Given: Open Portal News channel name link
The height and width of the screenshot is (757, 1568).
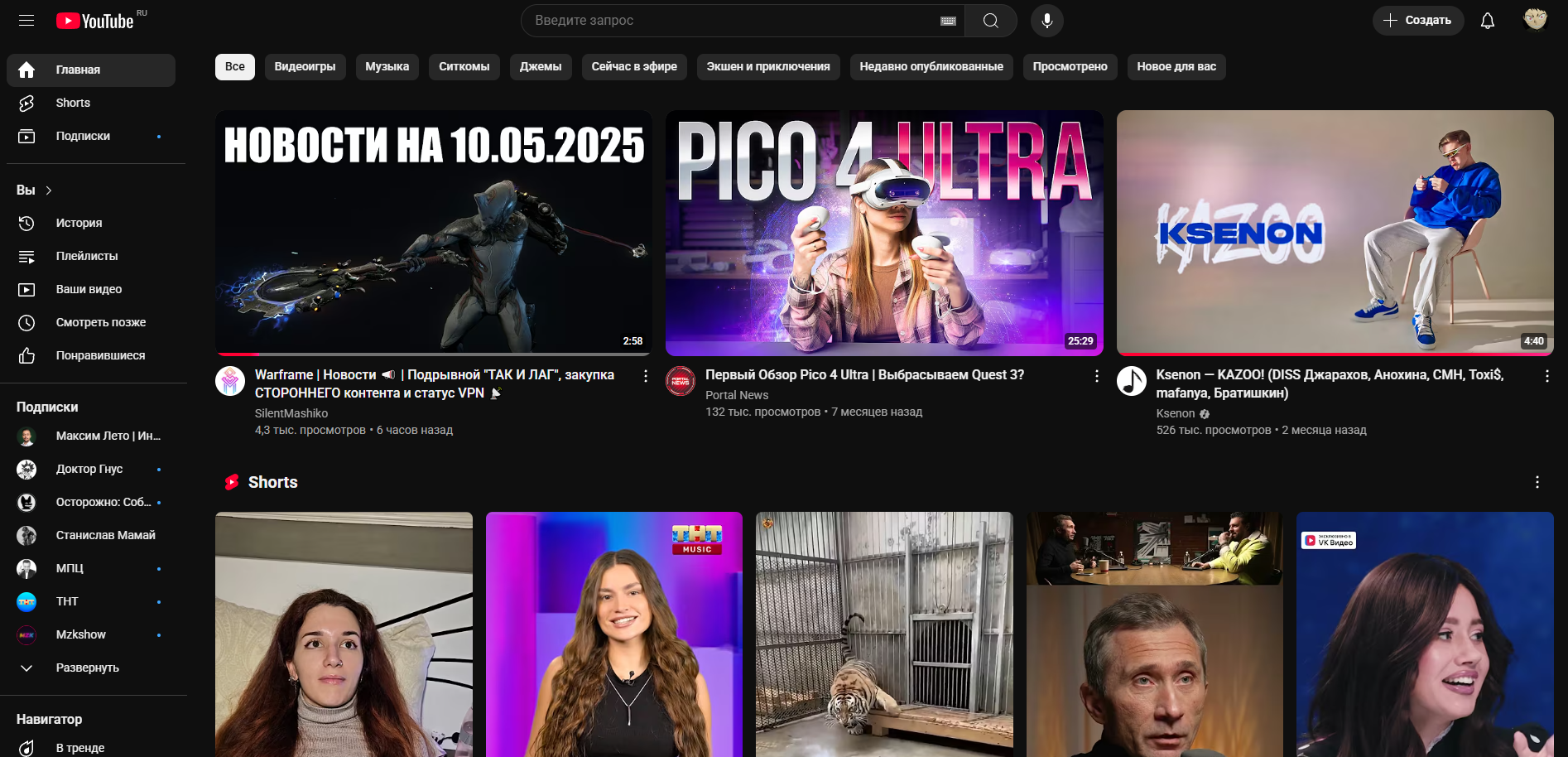Looking at the screenshot, I should click(x=737, y=395).
